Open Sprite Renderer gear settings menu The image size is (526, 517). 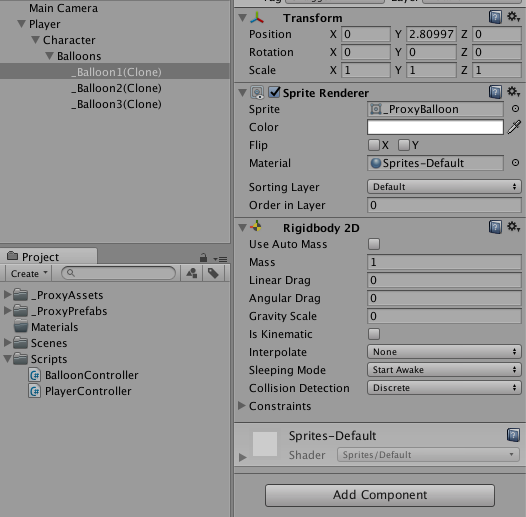(513, 92)
